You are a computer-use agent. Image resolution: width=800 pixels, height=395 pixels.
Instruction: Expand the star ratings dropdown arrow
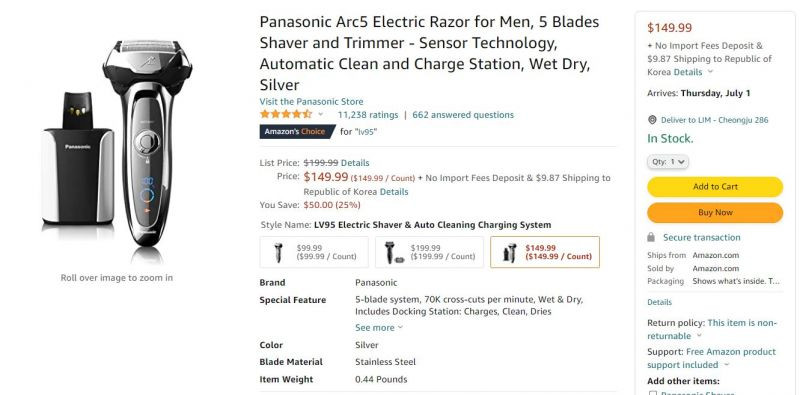(320, 114)
